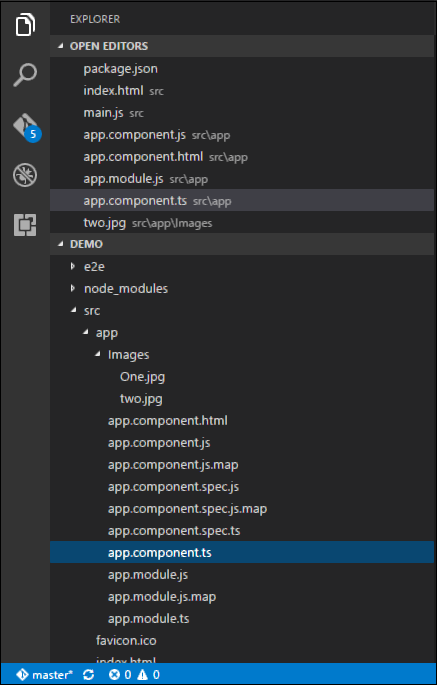Select app.component.html in Open Editors

point(242,156)
